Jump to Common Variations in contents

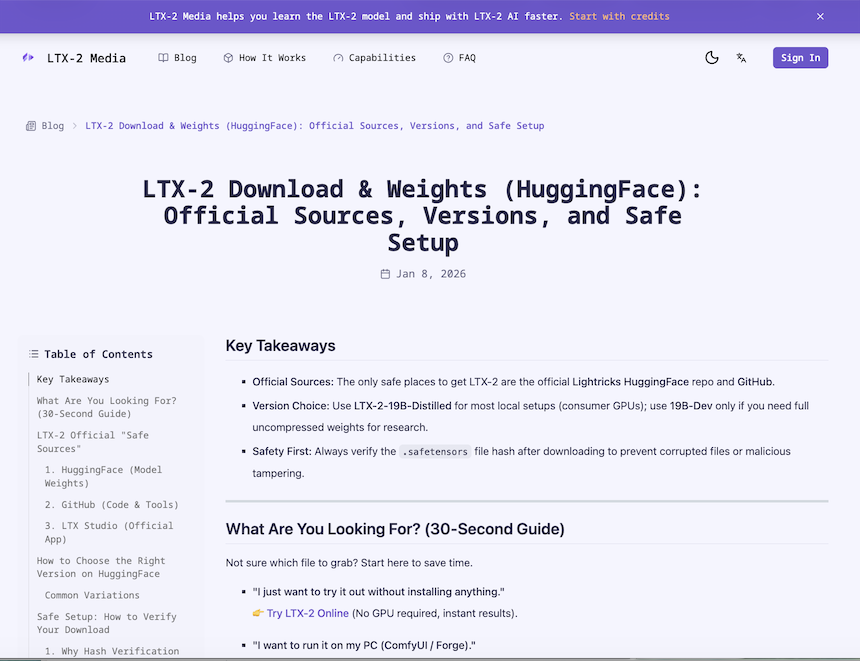pyautogui.click(x=91, y=595)
